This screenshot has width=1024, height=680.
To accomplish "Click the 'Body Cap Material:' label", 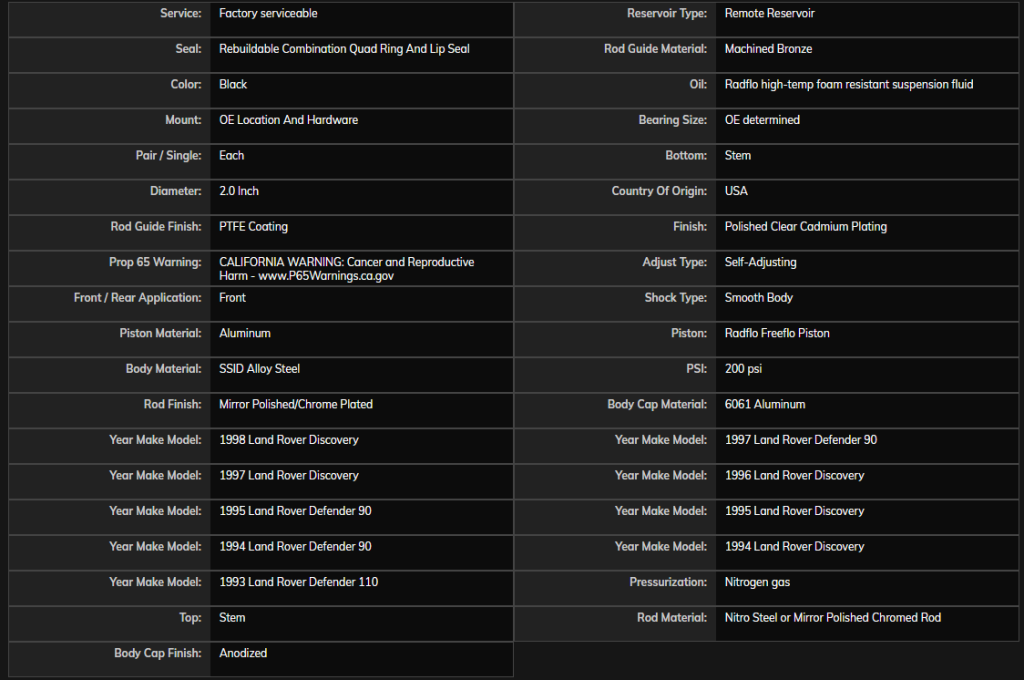I will click(657, 404).
